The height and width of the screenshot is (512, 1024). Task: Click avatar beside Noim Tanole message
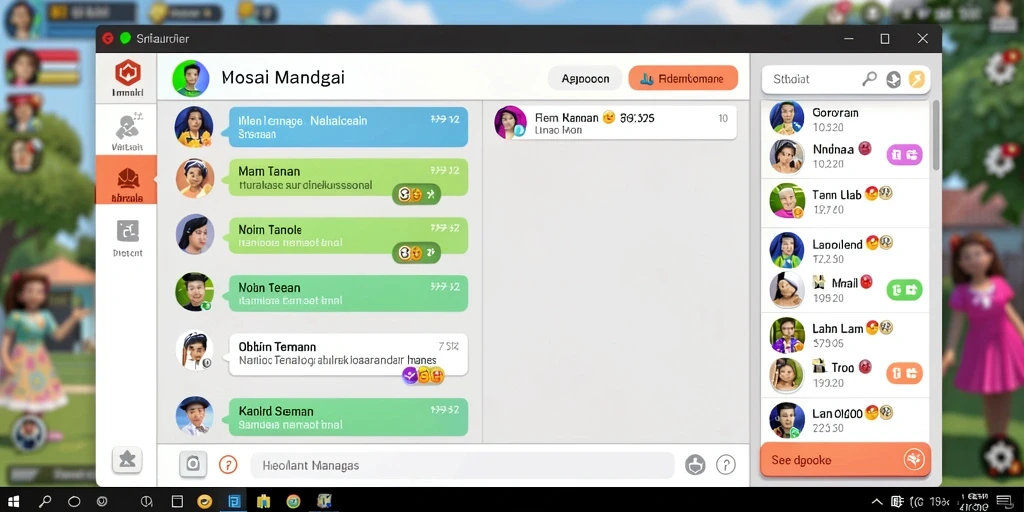(195, 234)
